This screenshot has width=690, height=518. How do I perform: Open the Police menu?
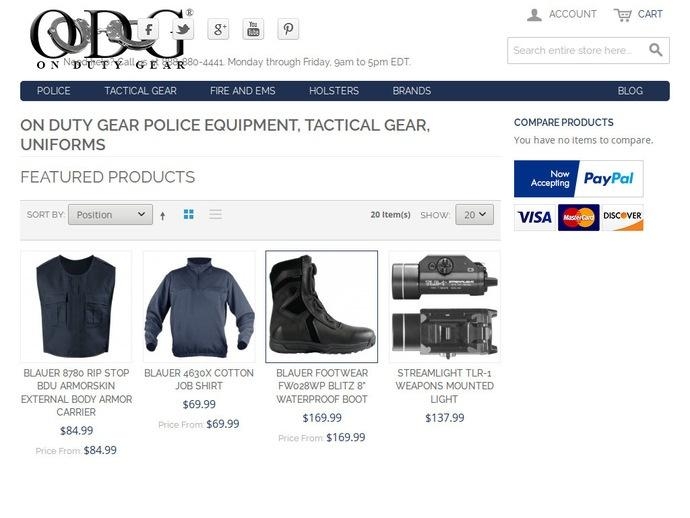click(x=54, y=91)
